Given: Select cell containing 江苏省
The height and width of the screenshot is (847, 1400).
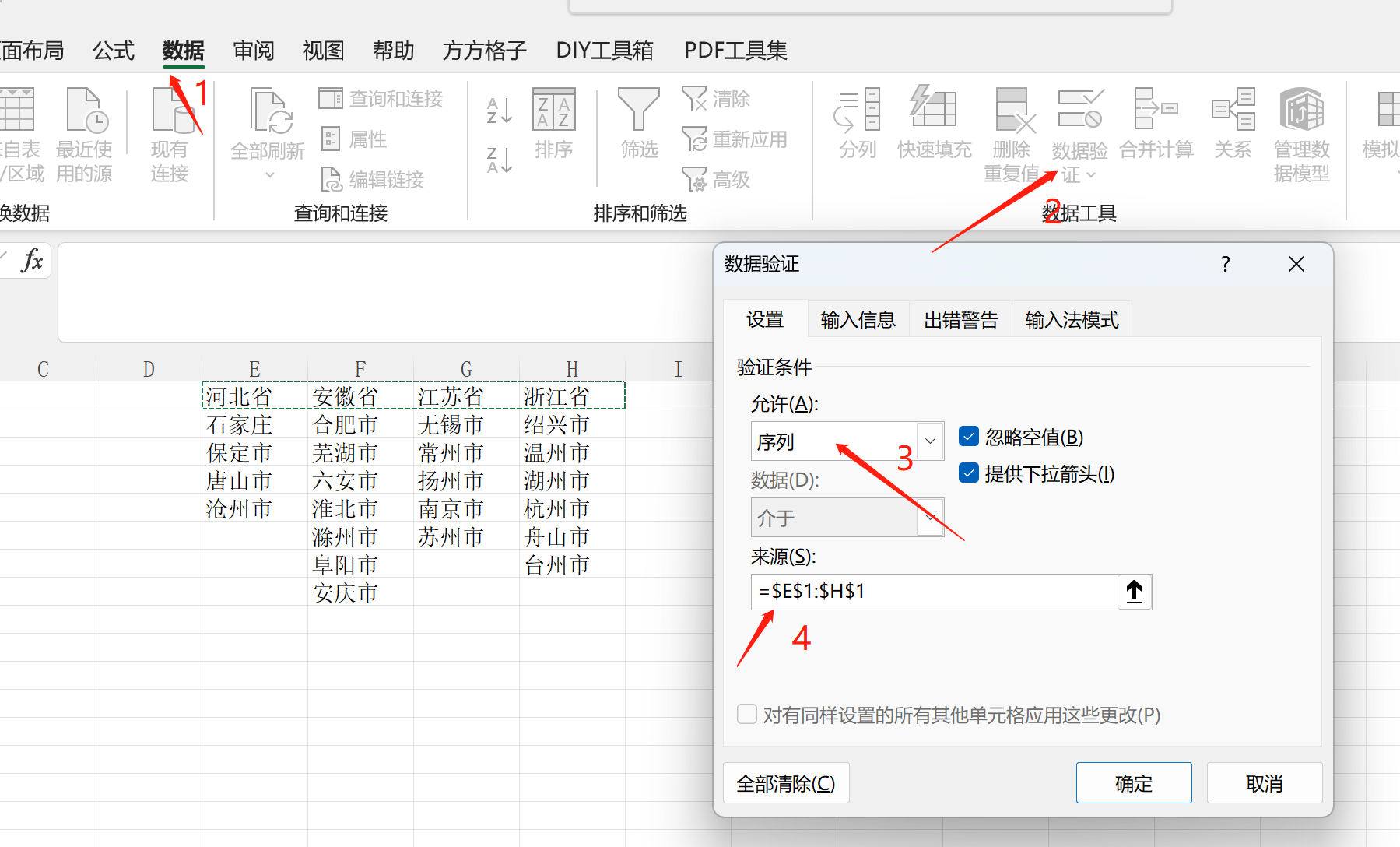Looking at the screenshot, I should [x=466, y=395].
